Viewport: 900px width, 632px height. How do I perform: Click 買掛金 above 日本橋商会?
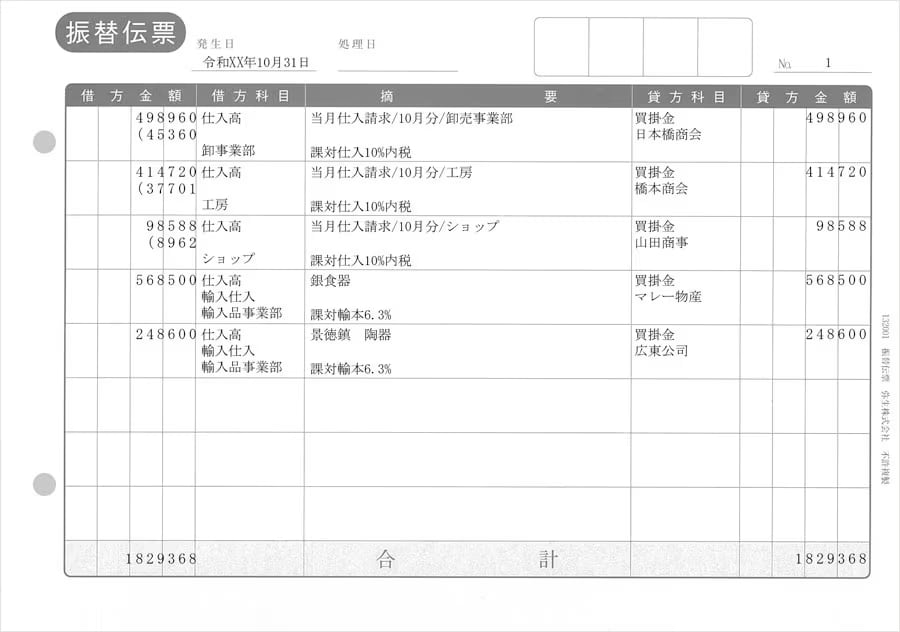[655, 118]
